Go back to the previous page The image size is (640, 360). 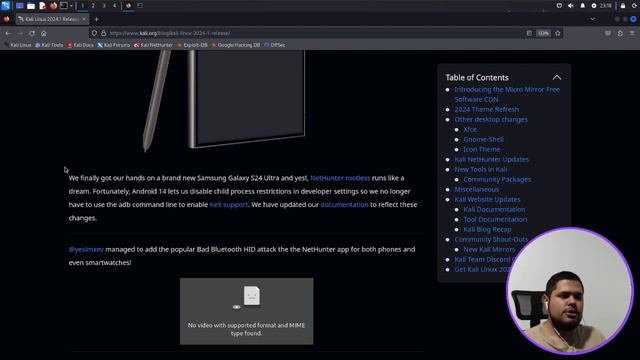[x=8, y=33]
